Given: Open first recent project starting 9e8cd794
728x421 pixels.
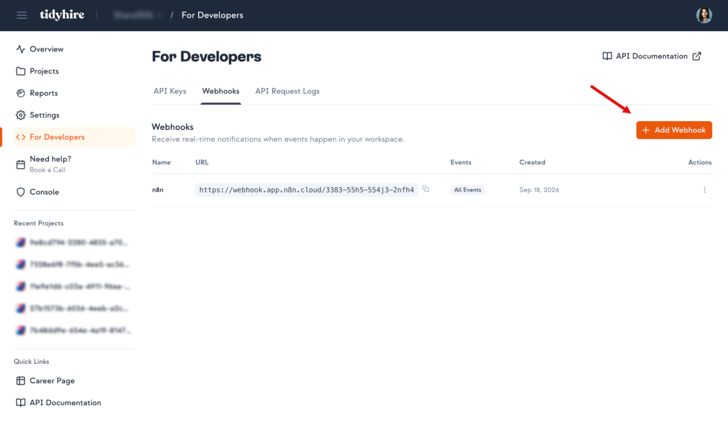Looking at the screenshot, I should pyautogui.click(x=74, y=242).
